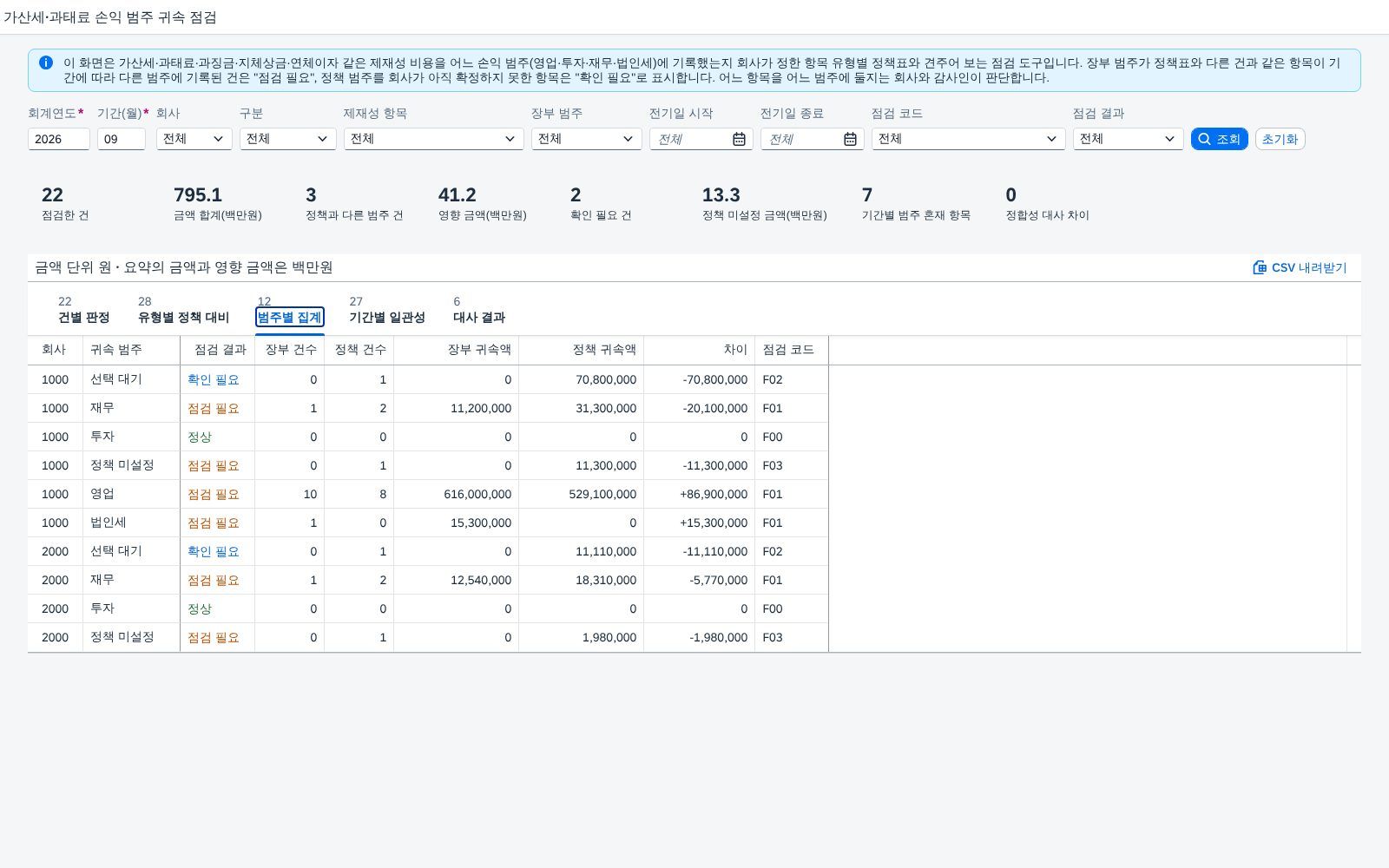Image resolution: width=1389 pixels, height=868 pixels.
Task: Click the 점검 결과 column header
Action: click(x=217, y=350)
